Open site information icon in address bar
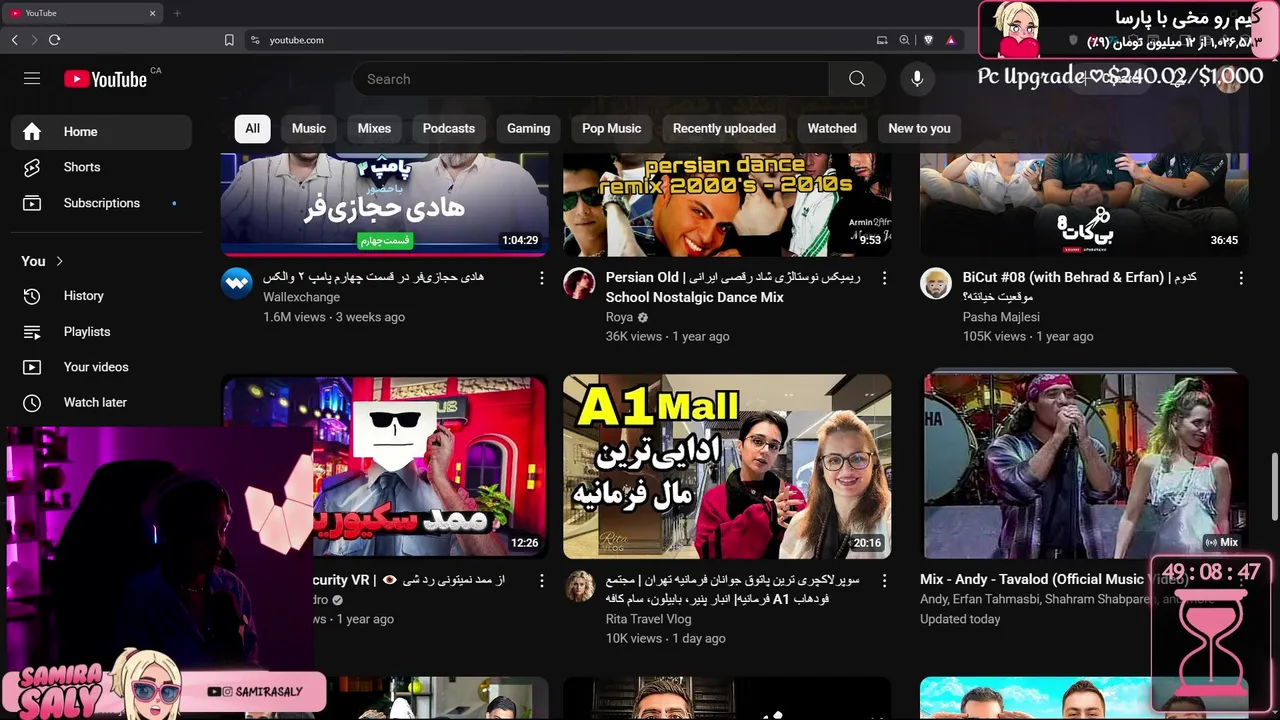The width and height of the screenshot is (1280, 720). (x=255, y=40)
